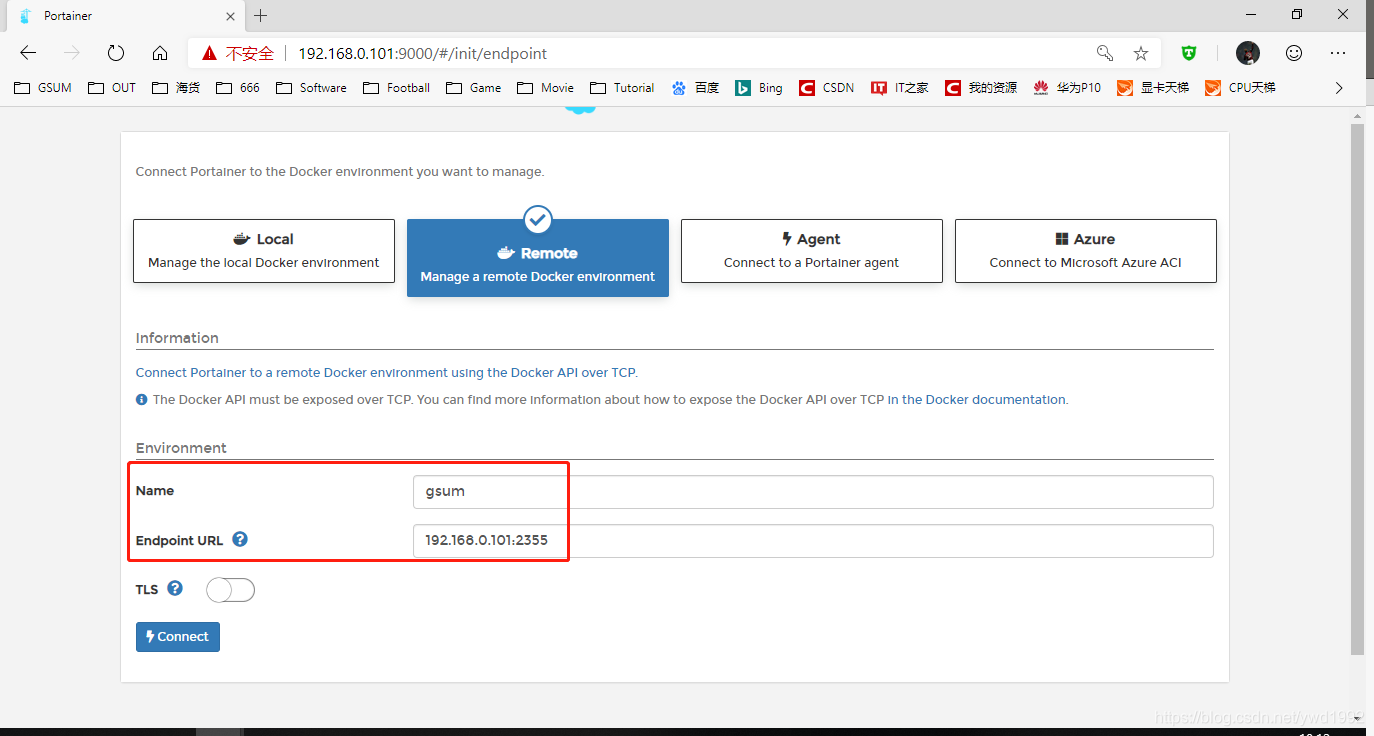Open the Game bookmark folder
The width and height of the screenshot is (1374, 736).
pyautogui.click(x=474, y=87)
